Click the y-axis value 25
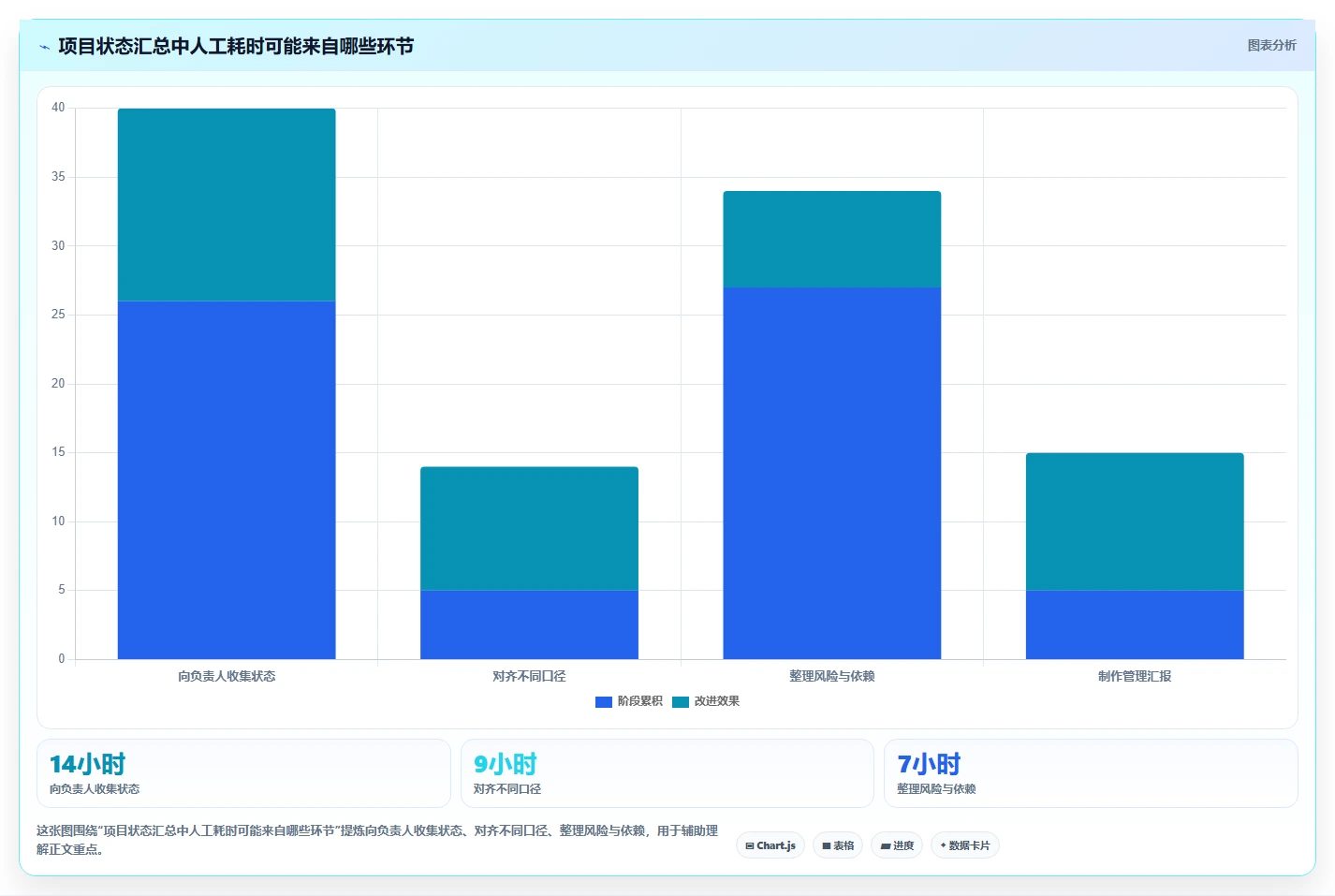 58,315
